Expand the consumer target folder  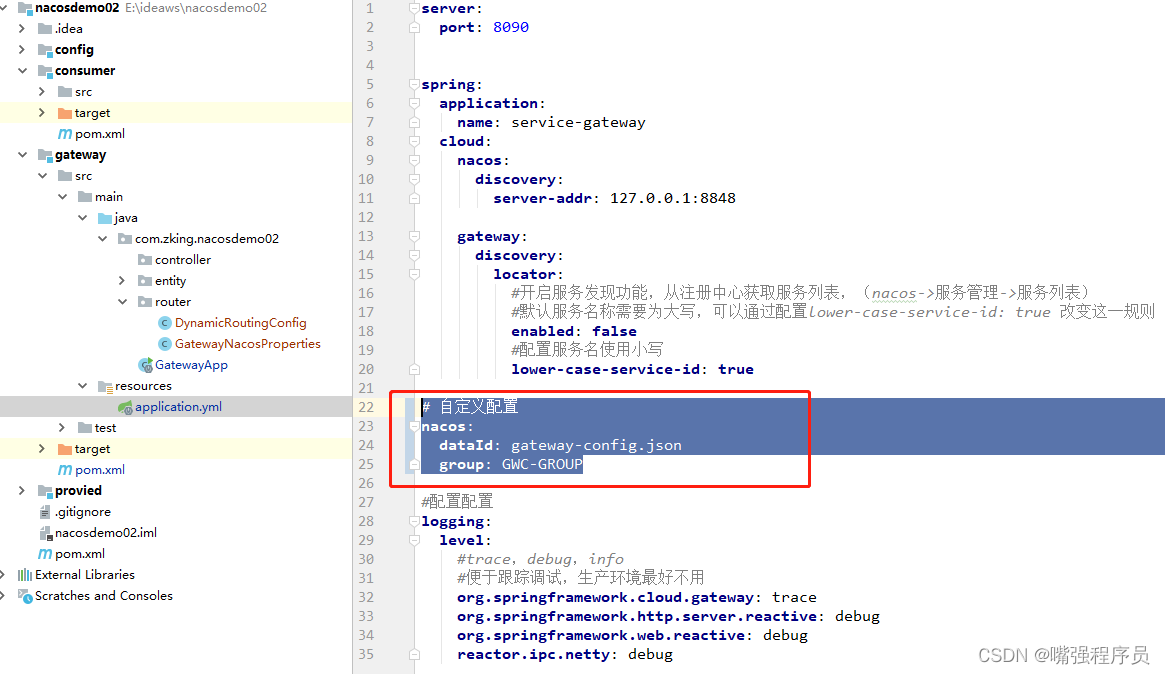[42, 113]
